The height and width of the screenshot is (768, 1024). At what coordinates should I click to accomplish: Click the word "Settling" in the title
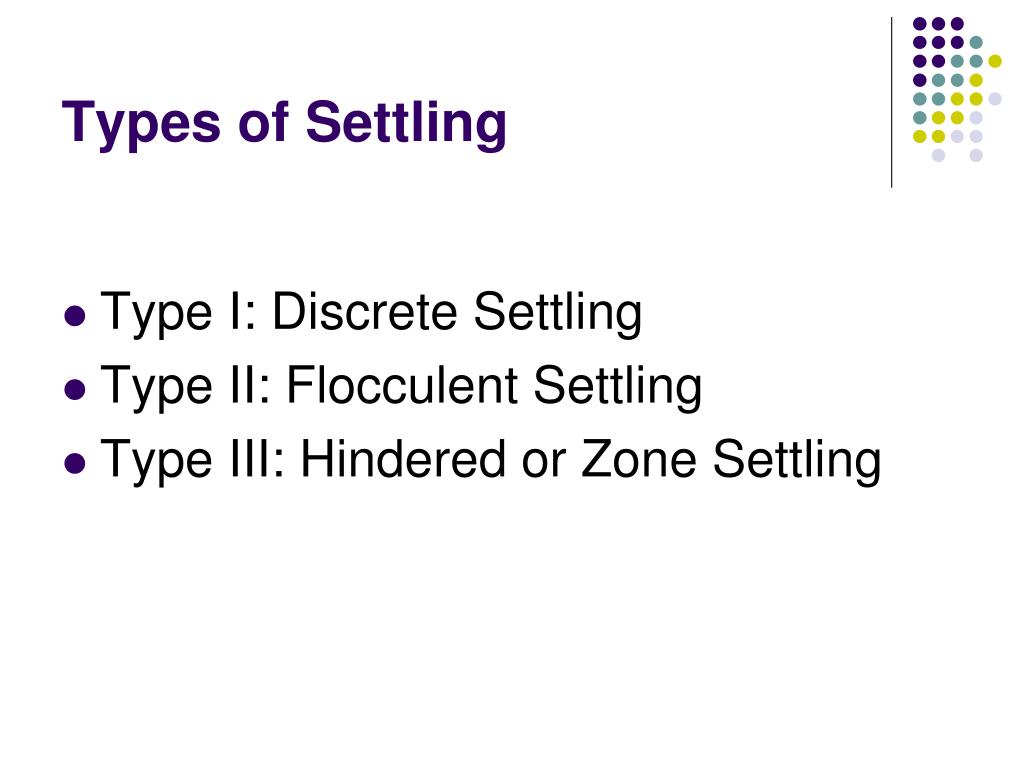[x=406, y=123]
